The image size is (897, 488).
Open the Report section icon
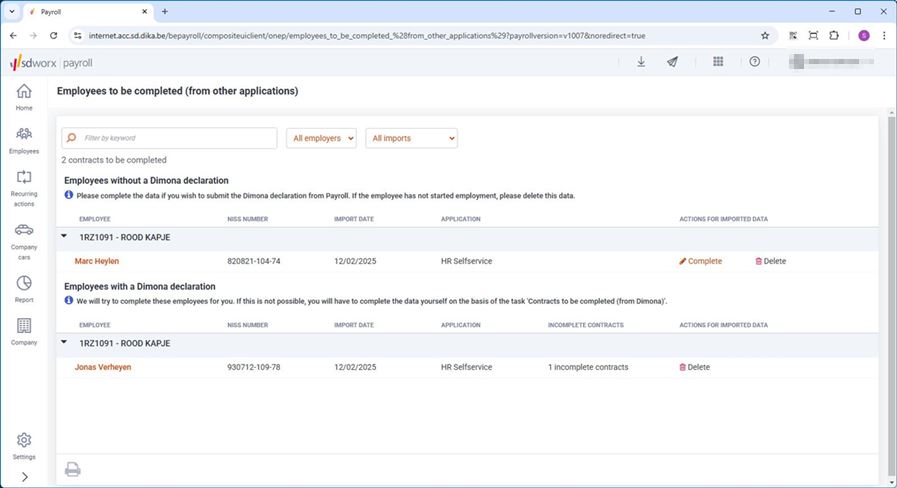coord(24,284)
